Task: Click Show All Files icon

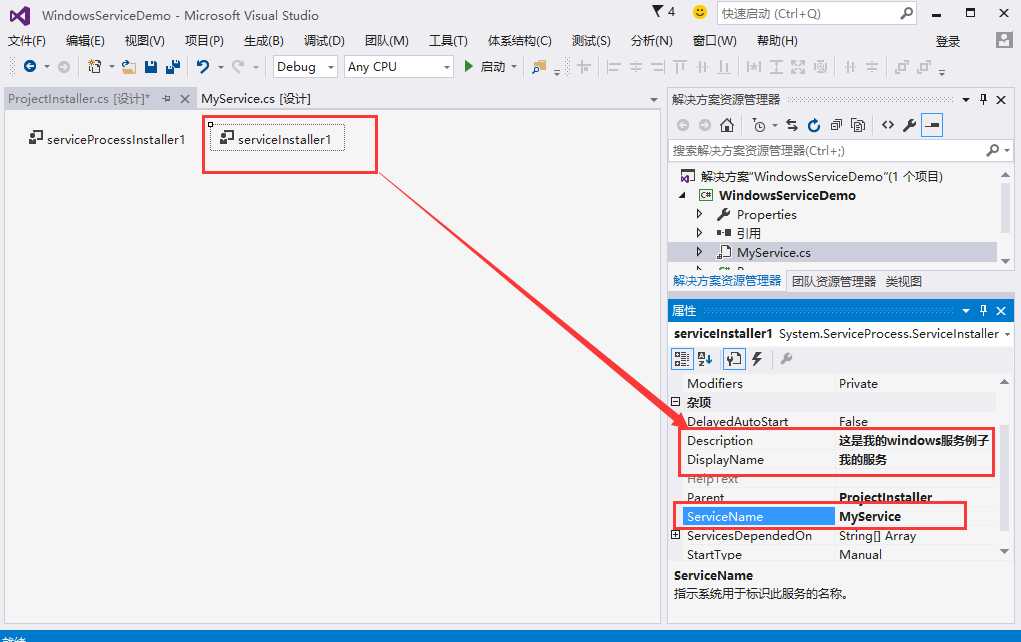Action: coord(858,125)
